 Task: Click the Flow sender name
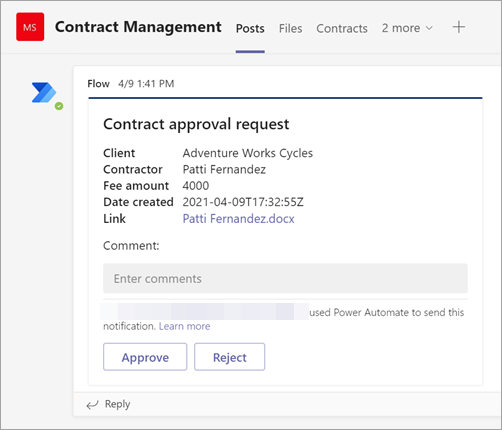pos(98,84)
